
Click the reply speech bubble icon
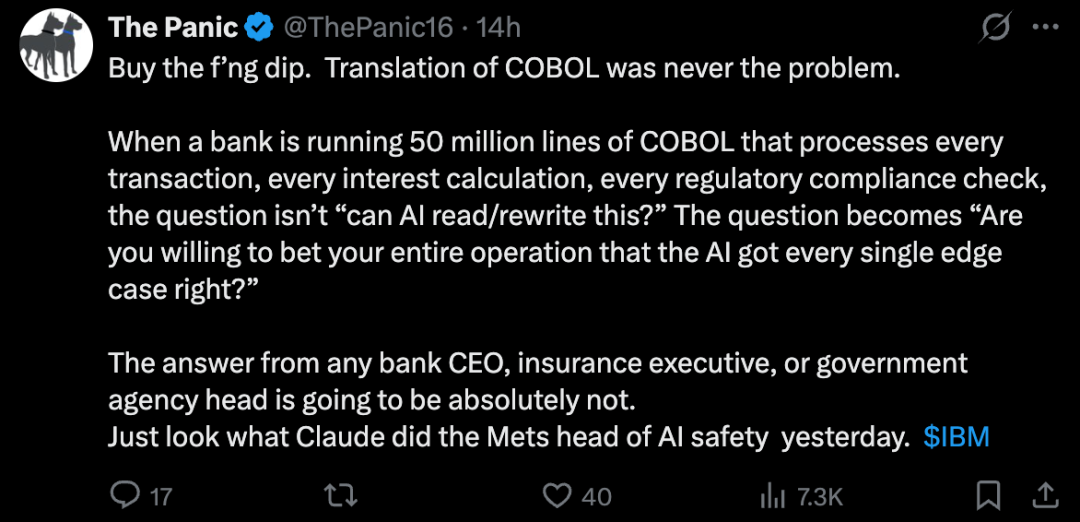[x=125, y=495]
